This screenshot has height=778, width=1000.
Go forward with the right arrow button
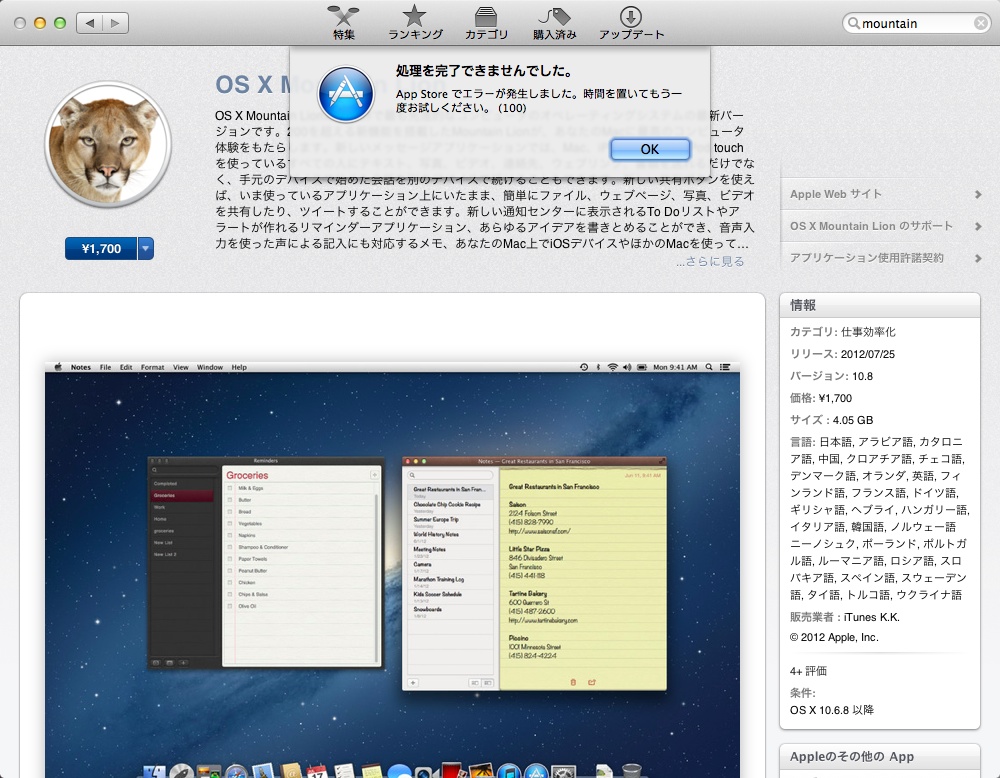(x=115, y=22)
